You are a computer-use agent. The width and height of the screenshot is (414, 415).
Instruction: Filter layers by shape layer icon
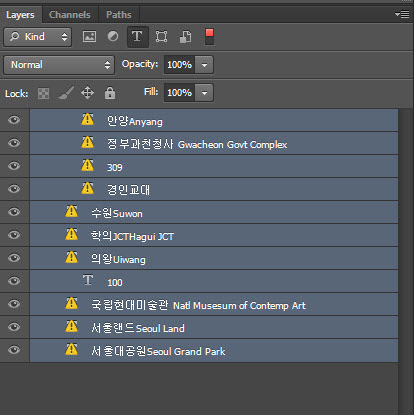click(161, 36)
